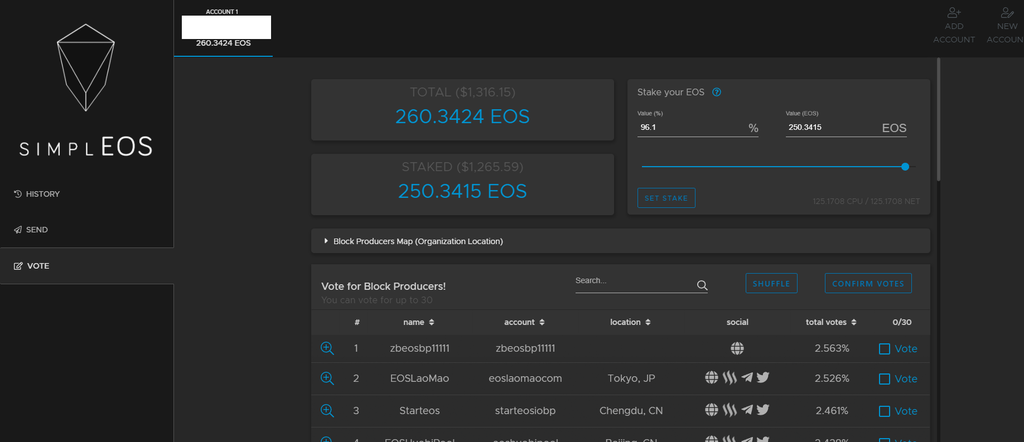Click account name eoslaomaocom
The width and height of the screenshot is (1024, 442).
tap(525, 379)
